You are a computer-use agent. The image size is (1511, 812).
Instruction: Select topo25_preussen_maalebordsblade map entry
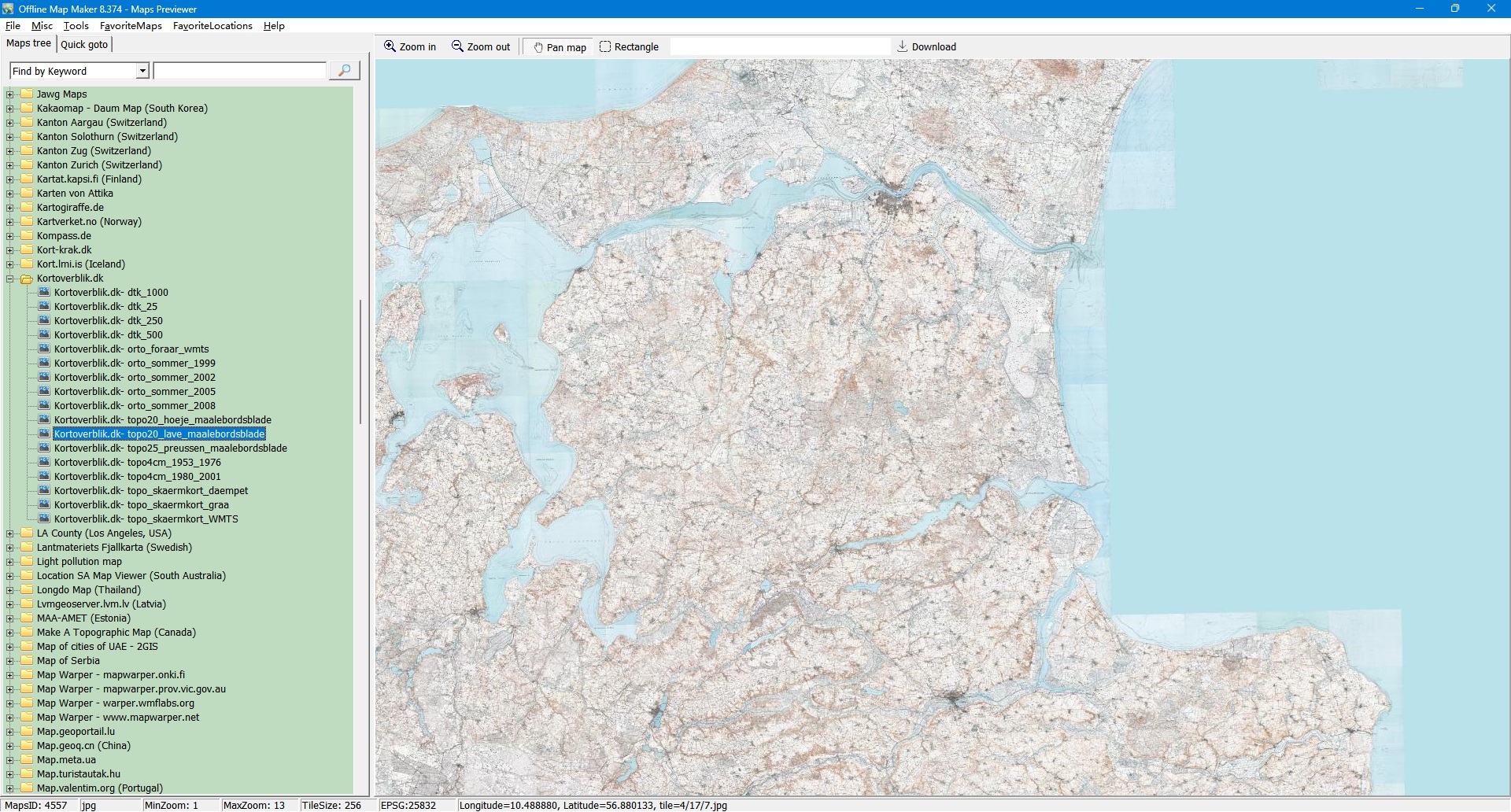170,448
